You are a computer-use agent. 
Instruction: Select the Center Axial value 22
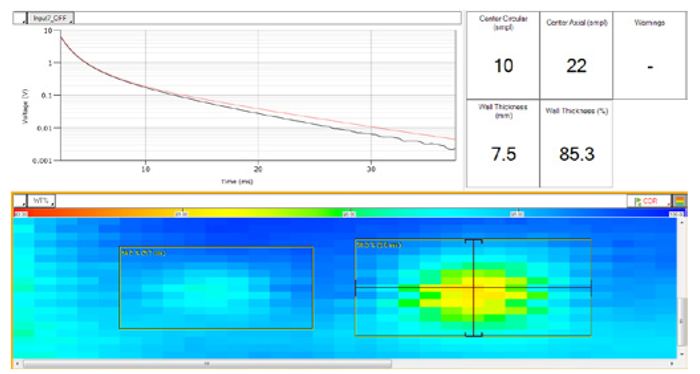[576, 66]
